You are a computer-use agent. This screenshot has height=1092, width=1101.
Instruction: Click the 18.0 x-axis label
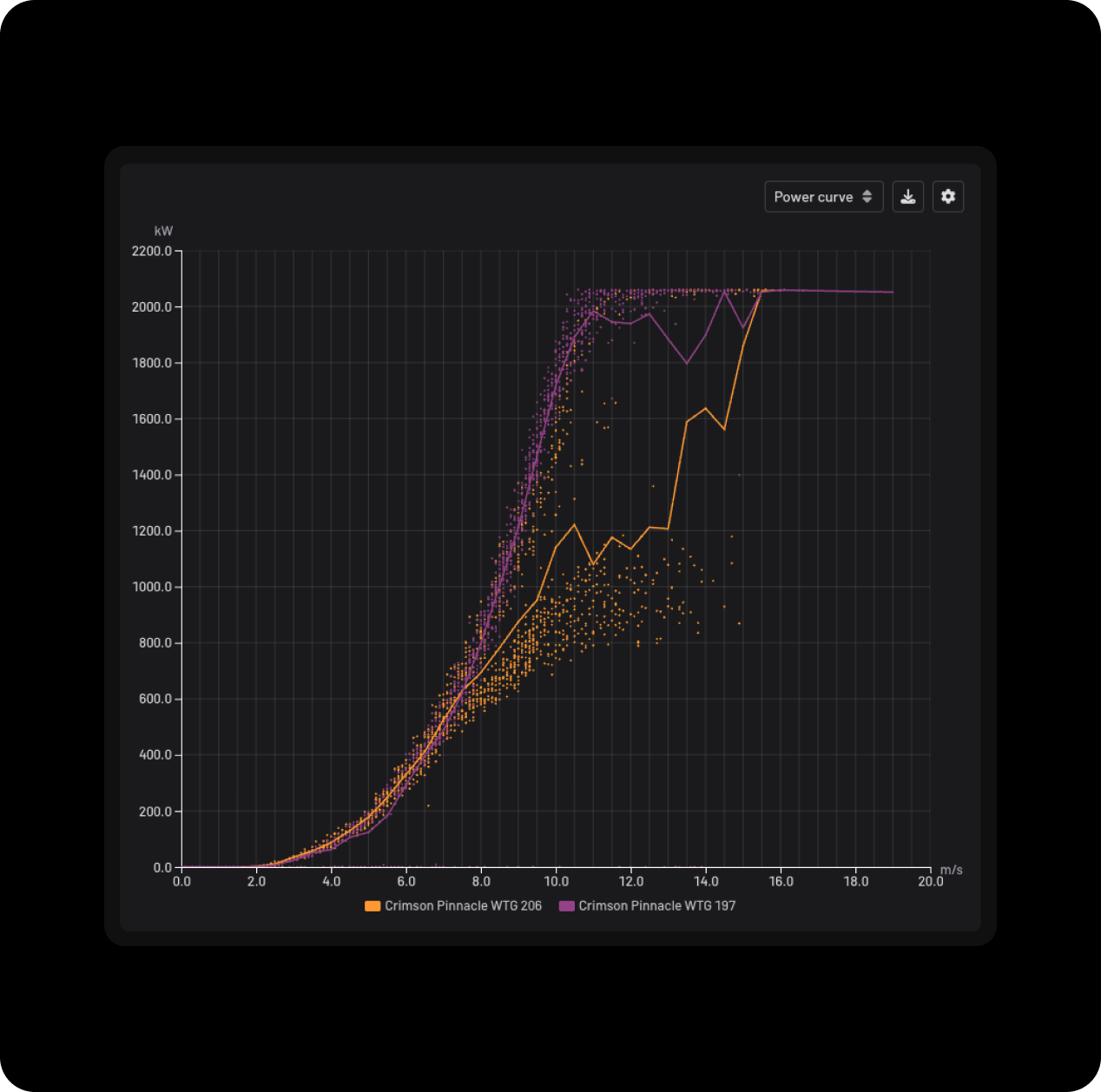click(855, 881)
